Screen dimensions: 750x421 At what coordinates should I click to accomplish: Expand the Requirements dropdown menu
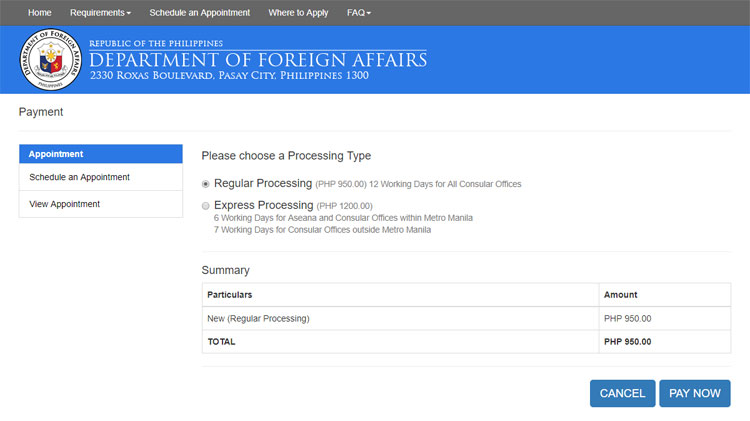100,13
